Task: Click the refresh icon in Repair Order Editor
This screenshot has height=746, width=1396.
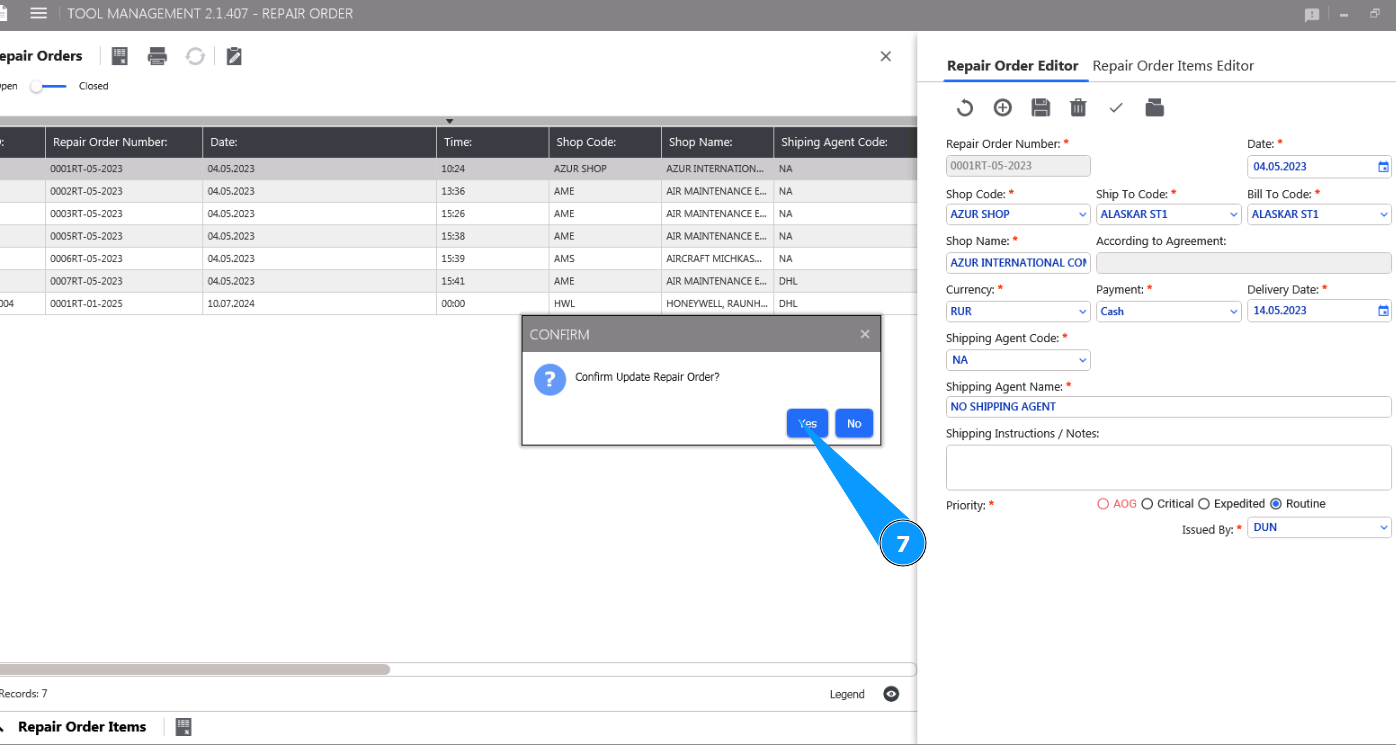Action: point(964,108)
